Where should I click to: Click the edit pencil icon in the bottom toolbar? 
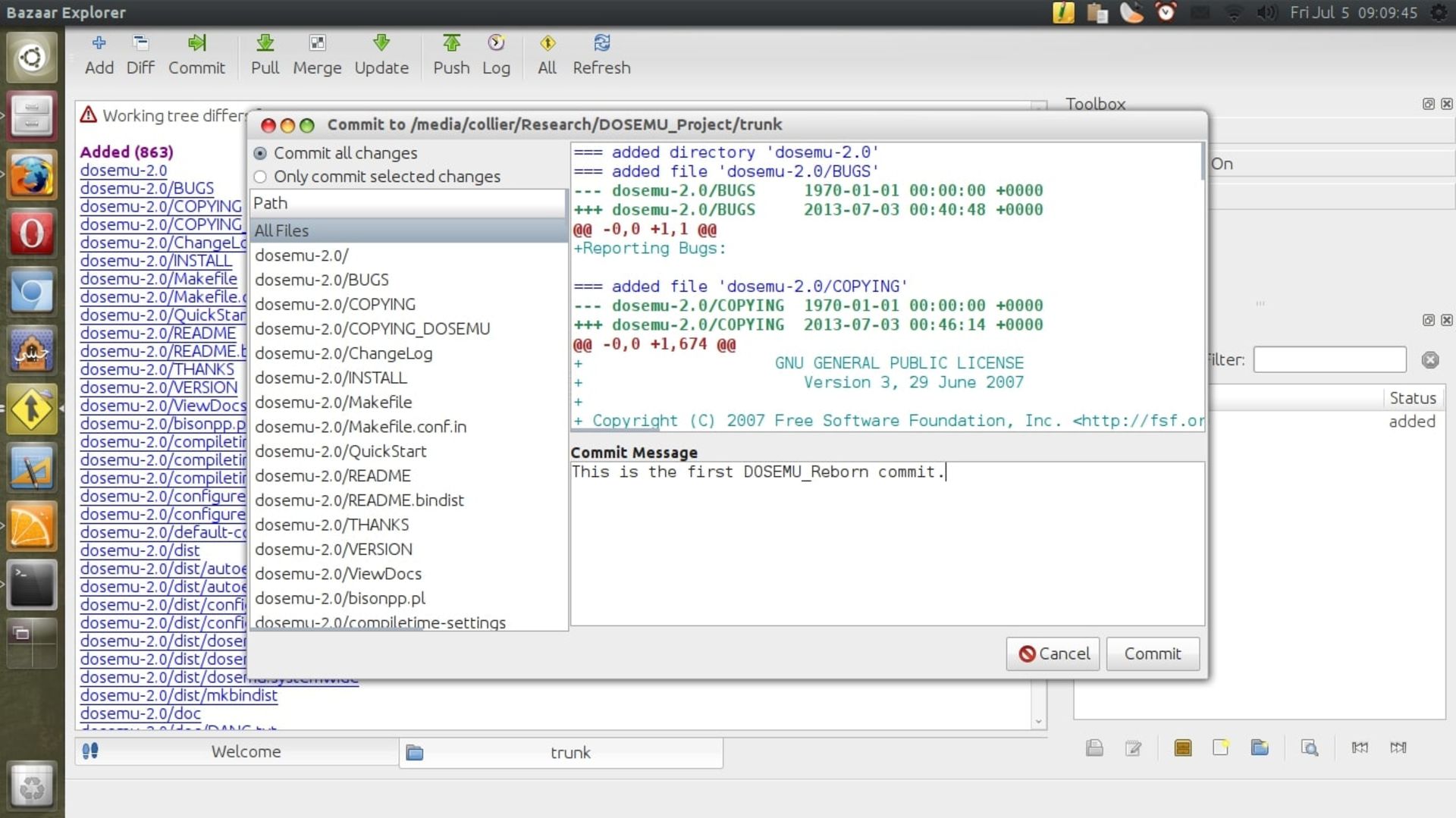tap(1133, 748)
